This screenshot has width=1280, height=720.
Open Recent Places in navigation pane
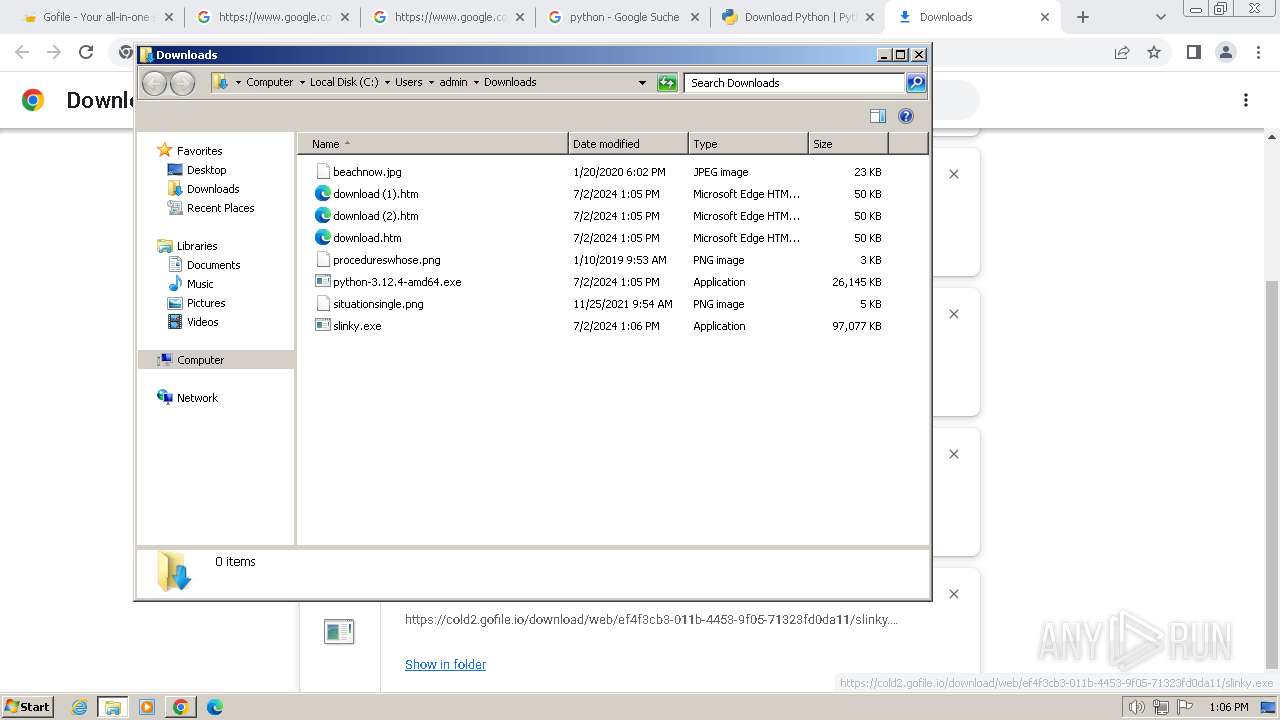(220, 208)
